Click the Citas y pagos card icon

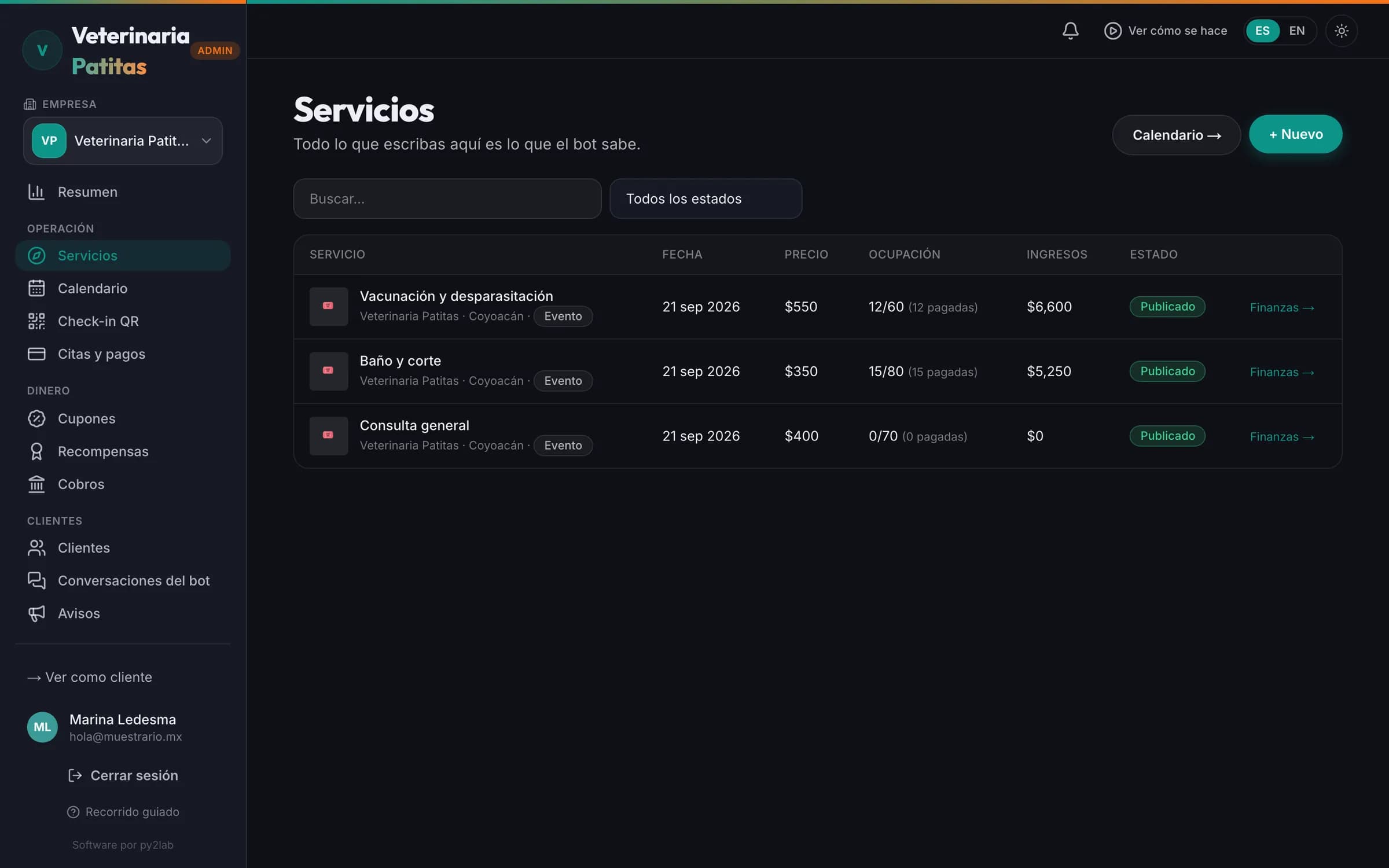click(36, 354)
